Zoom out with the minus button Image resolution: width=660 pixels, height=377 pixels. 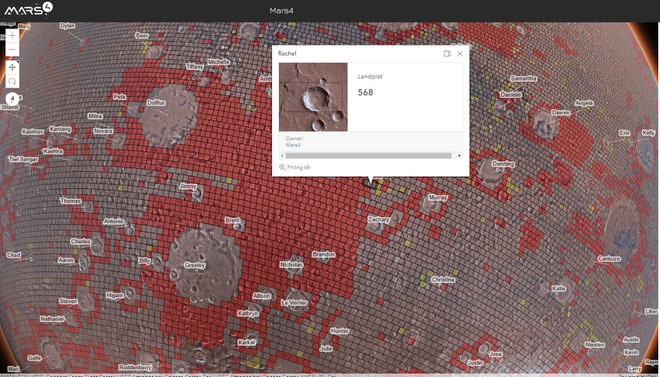tap(12, 50)
